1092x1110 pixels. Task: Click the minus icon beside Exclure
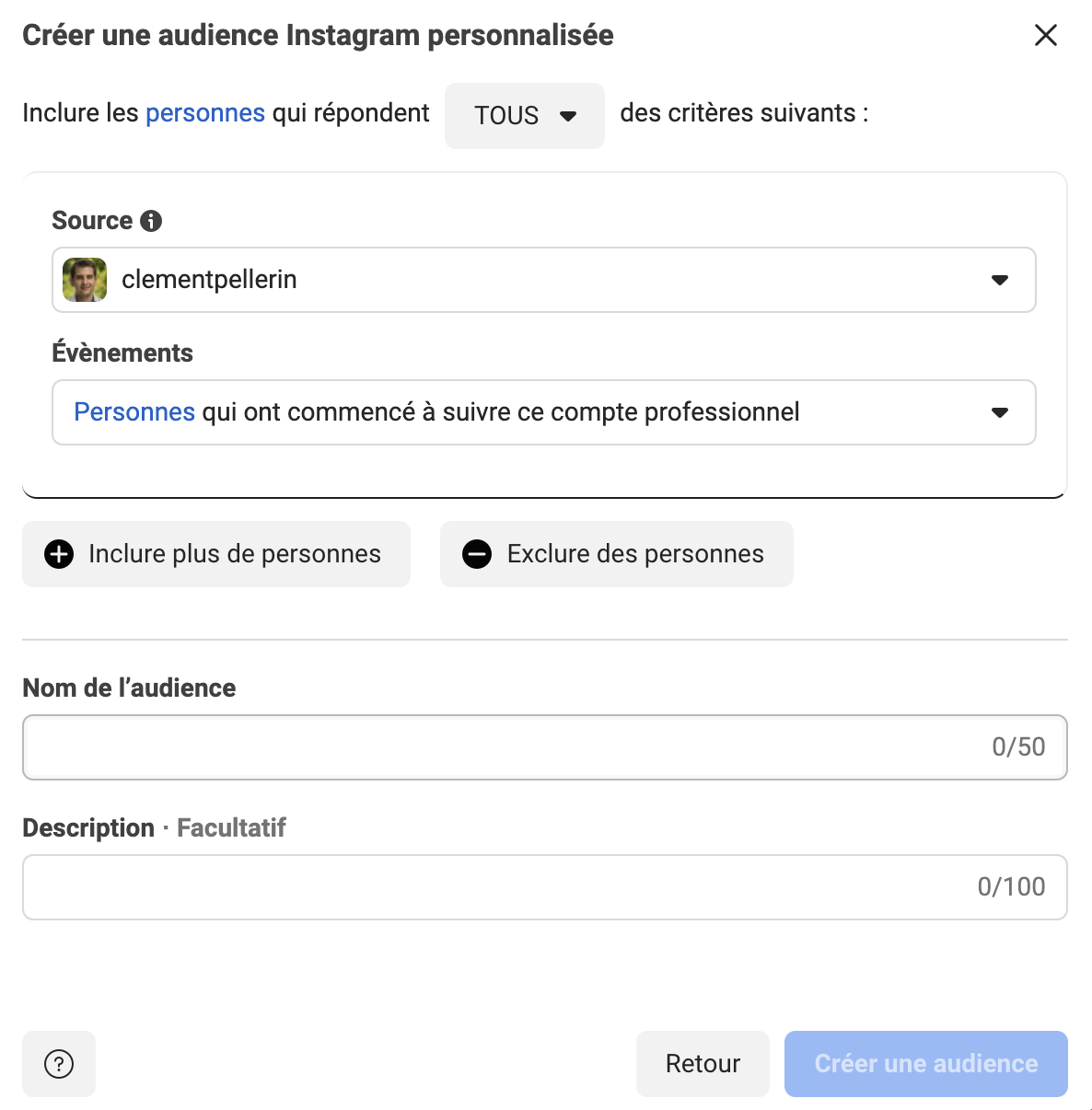pos(477,554)
